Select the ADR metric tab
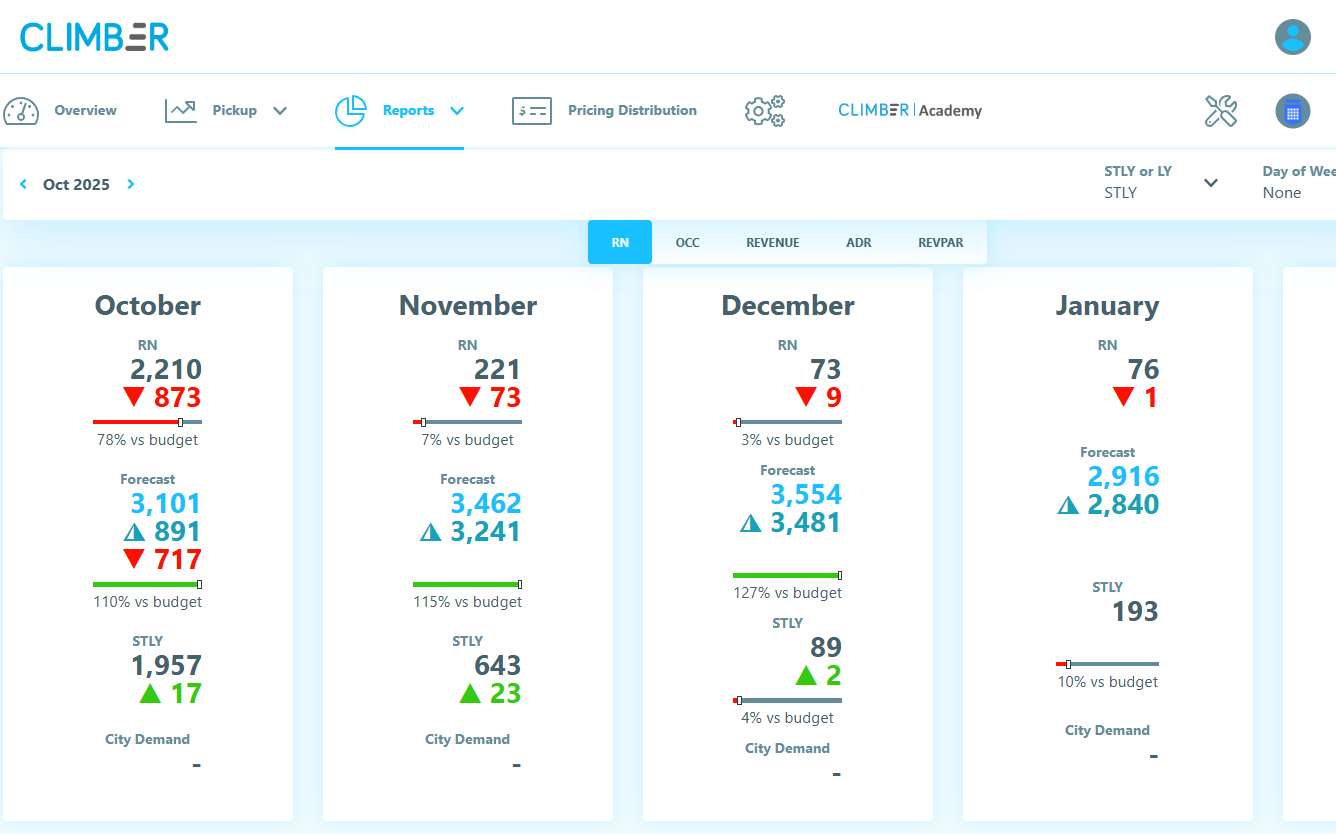The height and width of the screenshot is (834, 1336). (859, 242)
